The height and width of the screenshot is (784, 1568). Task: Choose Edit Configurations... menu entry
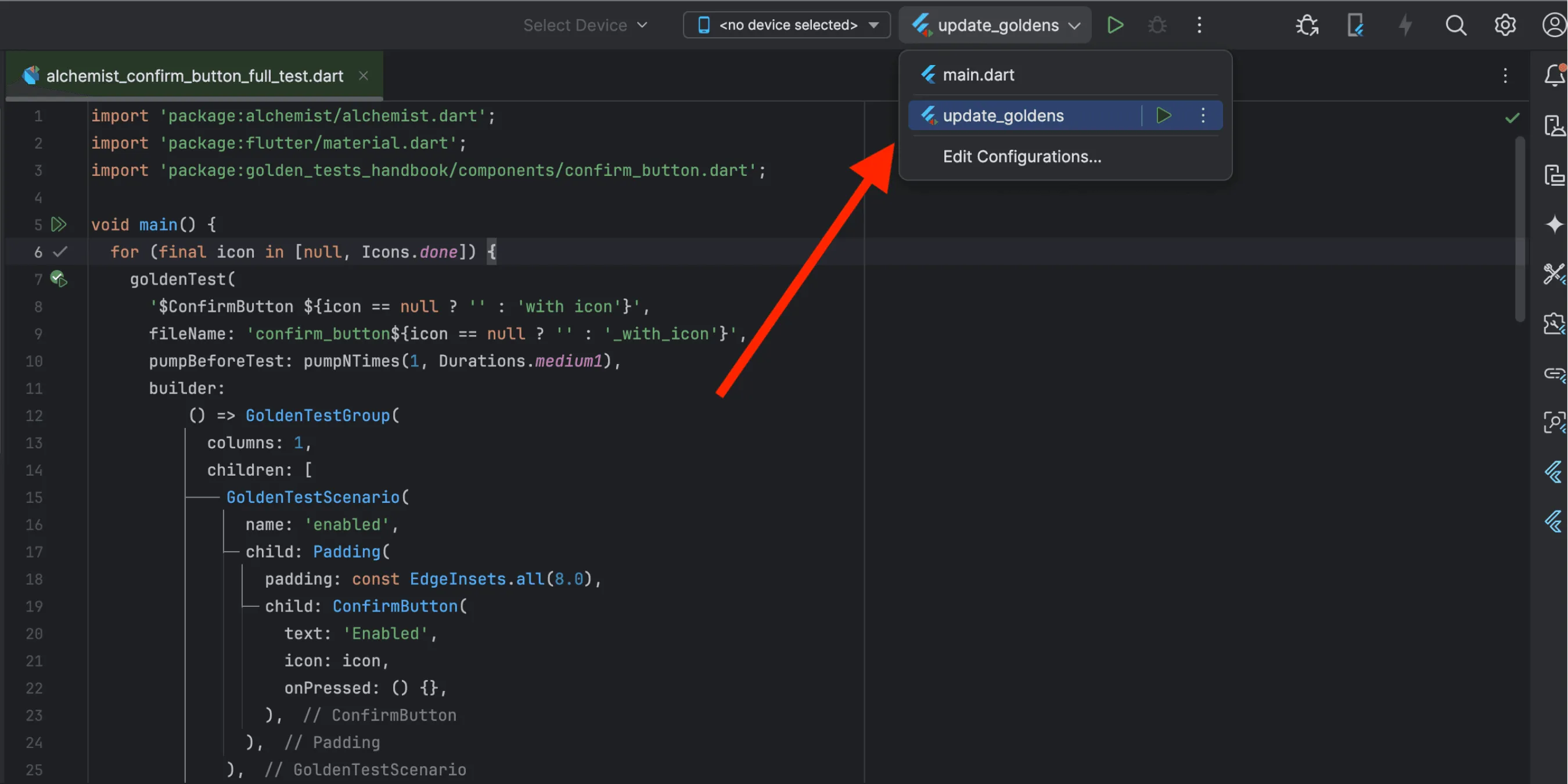point(1065,156)
